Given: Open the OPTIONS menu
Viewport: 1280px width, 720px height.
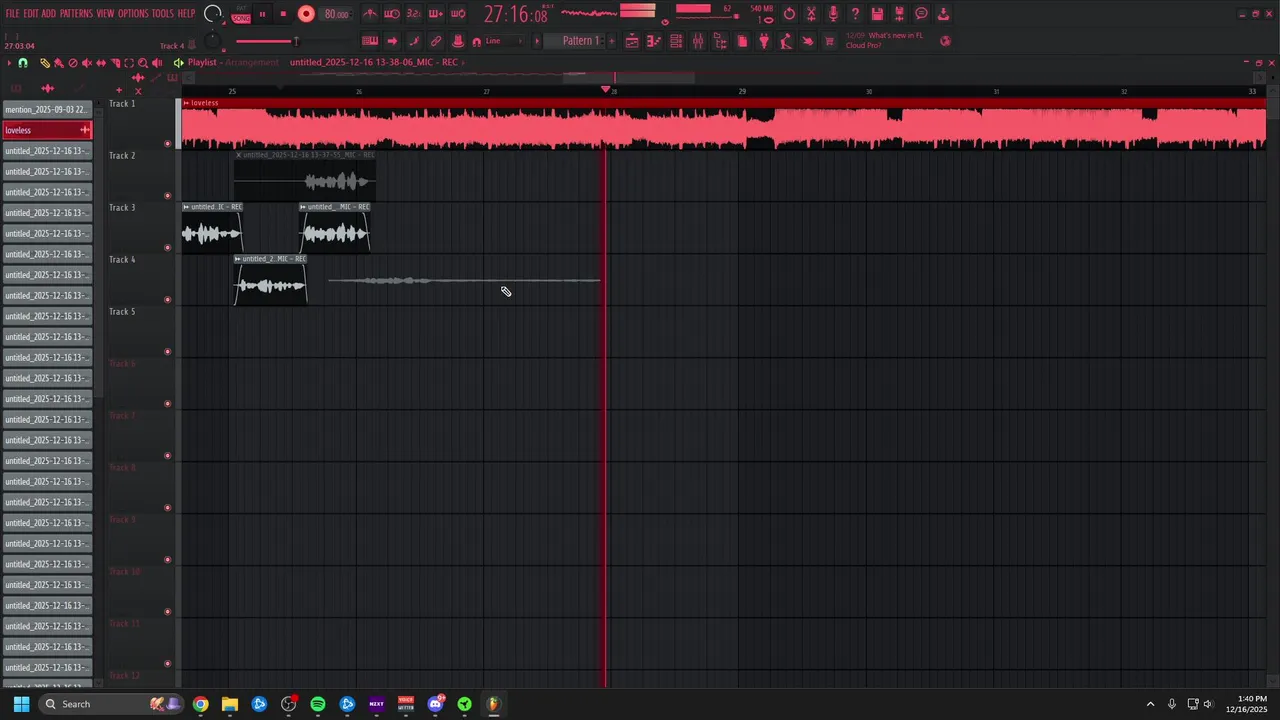Looking at the screenshot, I should click(x=133, y=14).
